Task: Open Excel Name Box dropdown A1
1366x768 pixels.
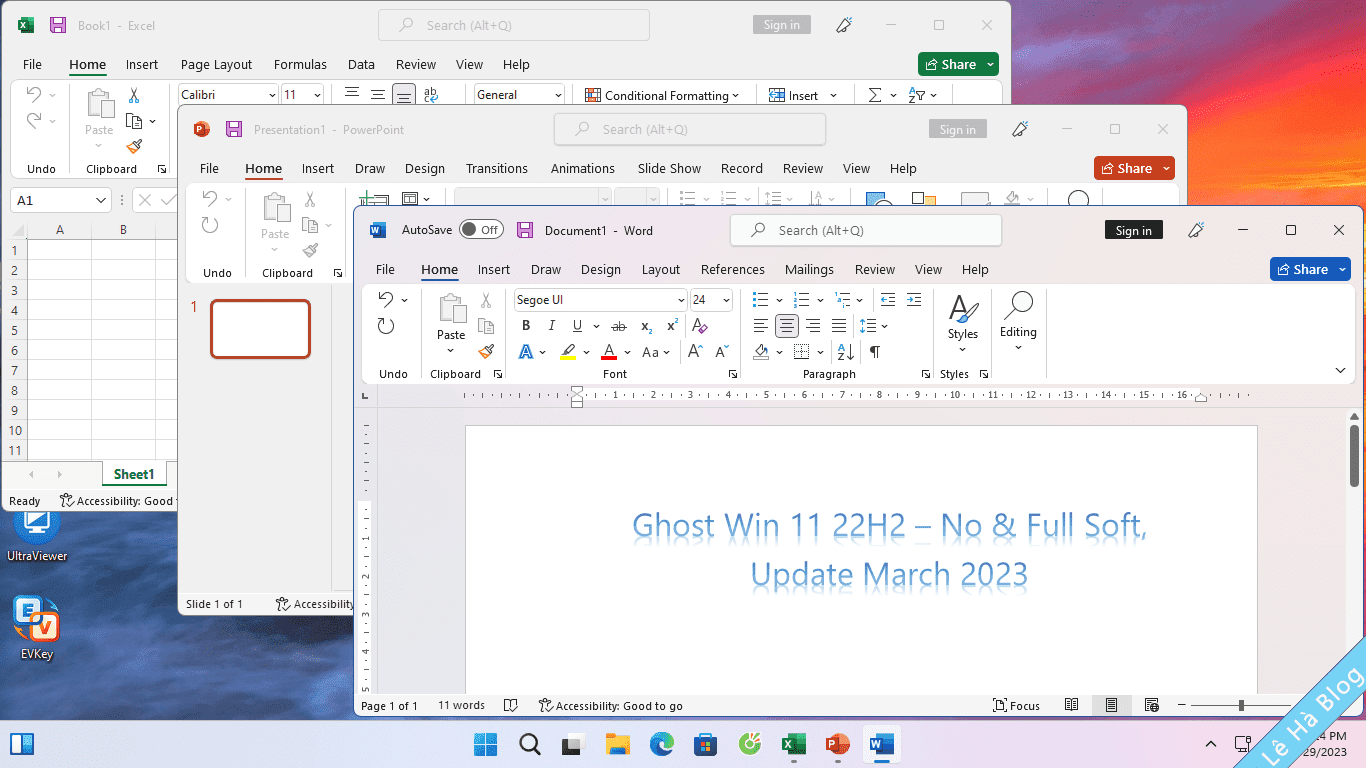Action: coord(101,200)
